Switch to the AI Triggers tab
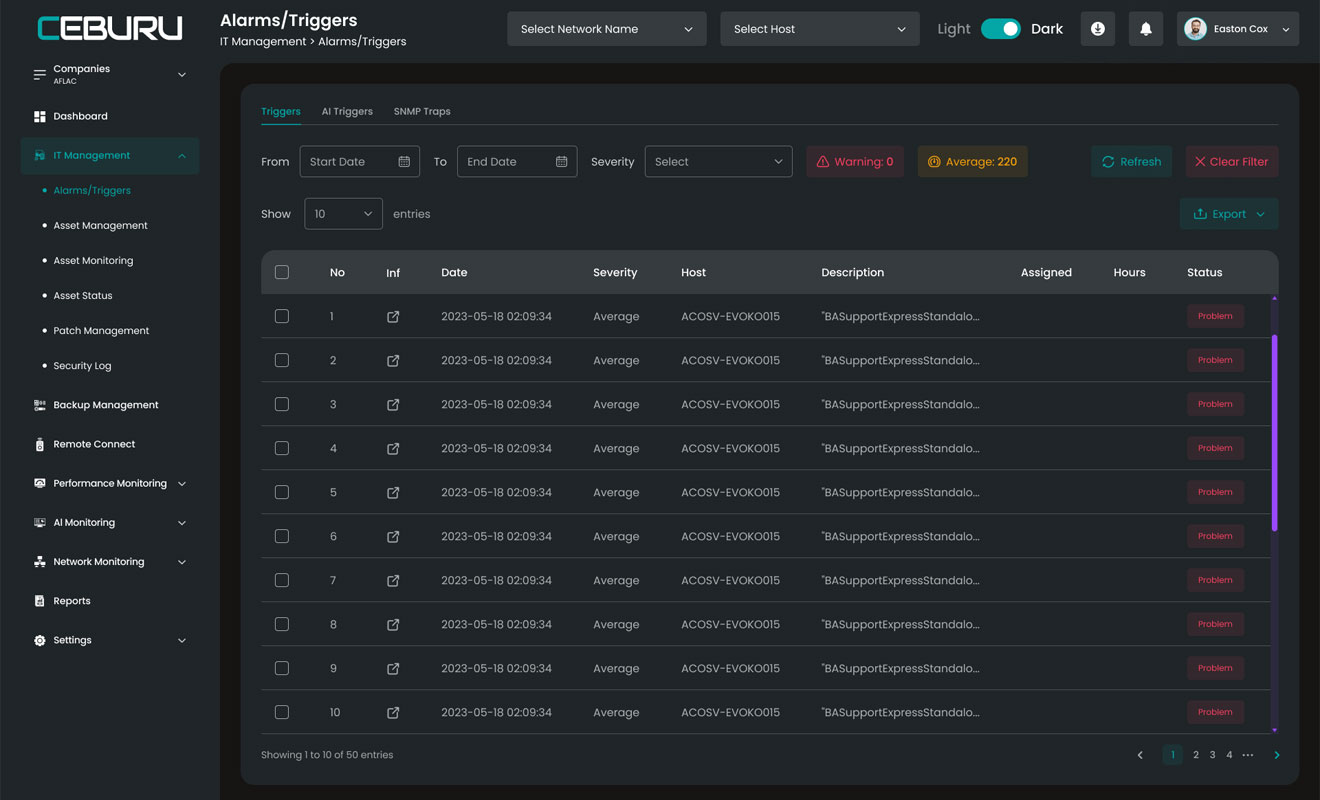Viewport: 1320px width, 800px height. point(347,111)
